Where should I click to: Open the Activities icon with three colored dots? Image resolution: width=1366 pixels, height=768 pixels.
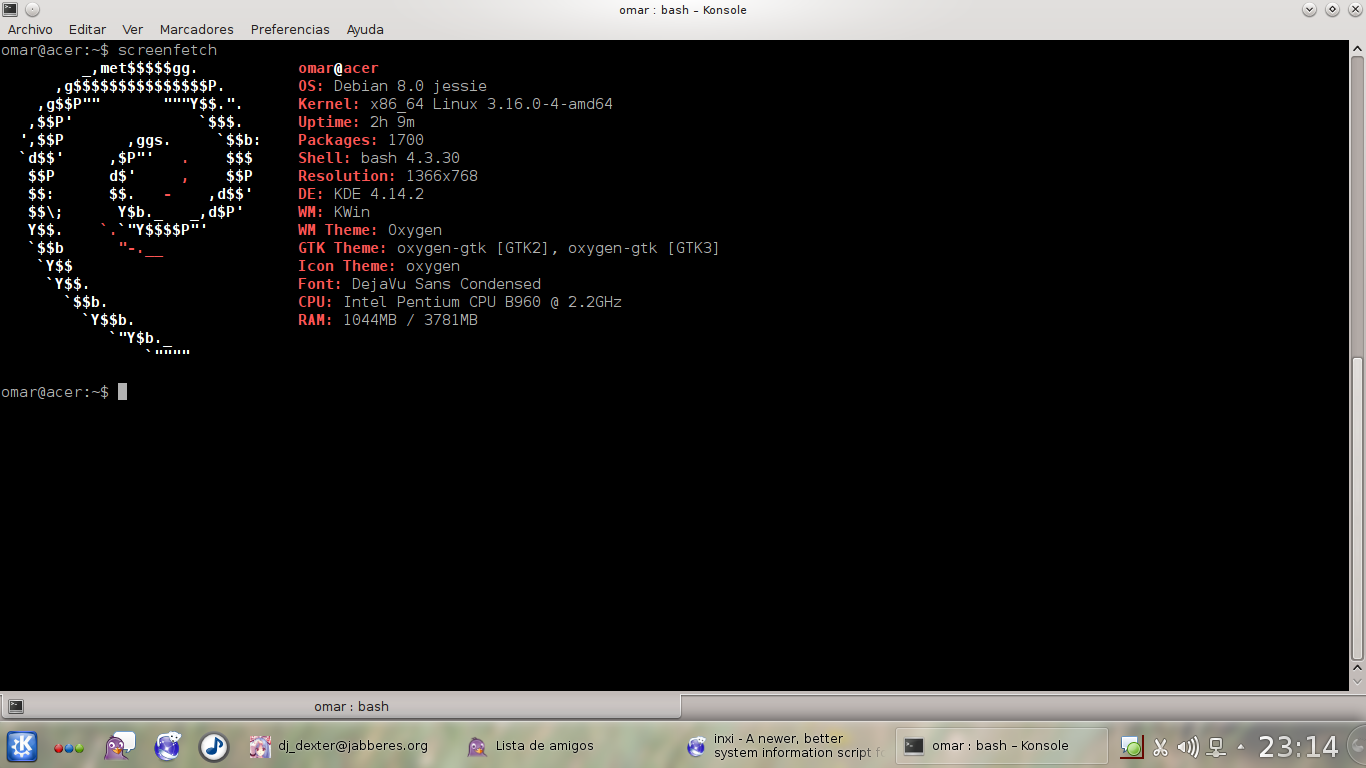click(69, 747)
